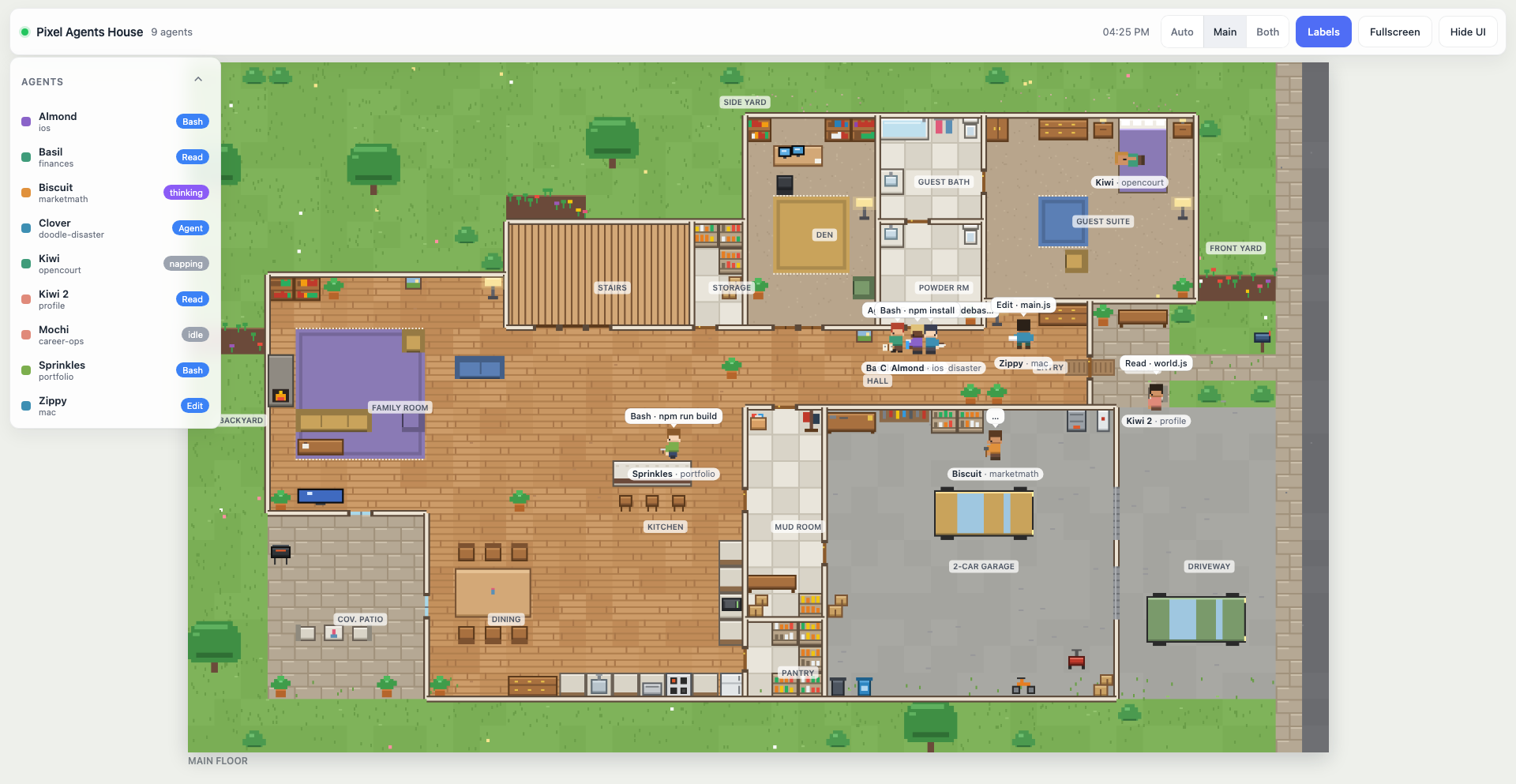Click the Kiwi 2 character near the driveway

coord(1156,396)
